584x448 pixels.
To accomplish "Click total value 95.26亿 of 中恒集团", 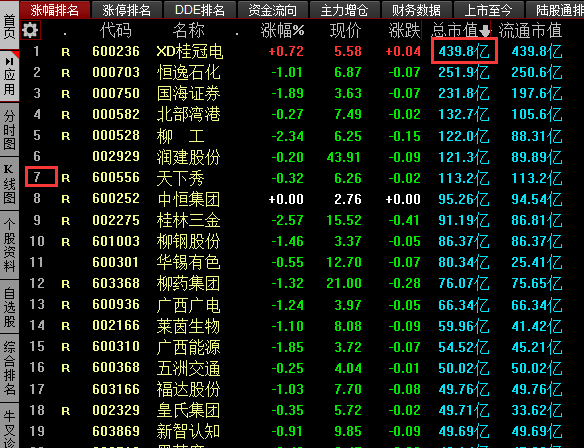I will (x=464, y=199).
